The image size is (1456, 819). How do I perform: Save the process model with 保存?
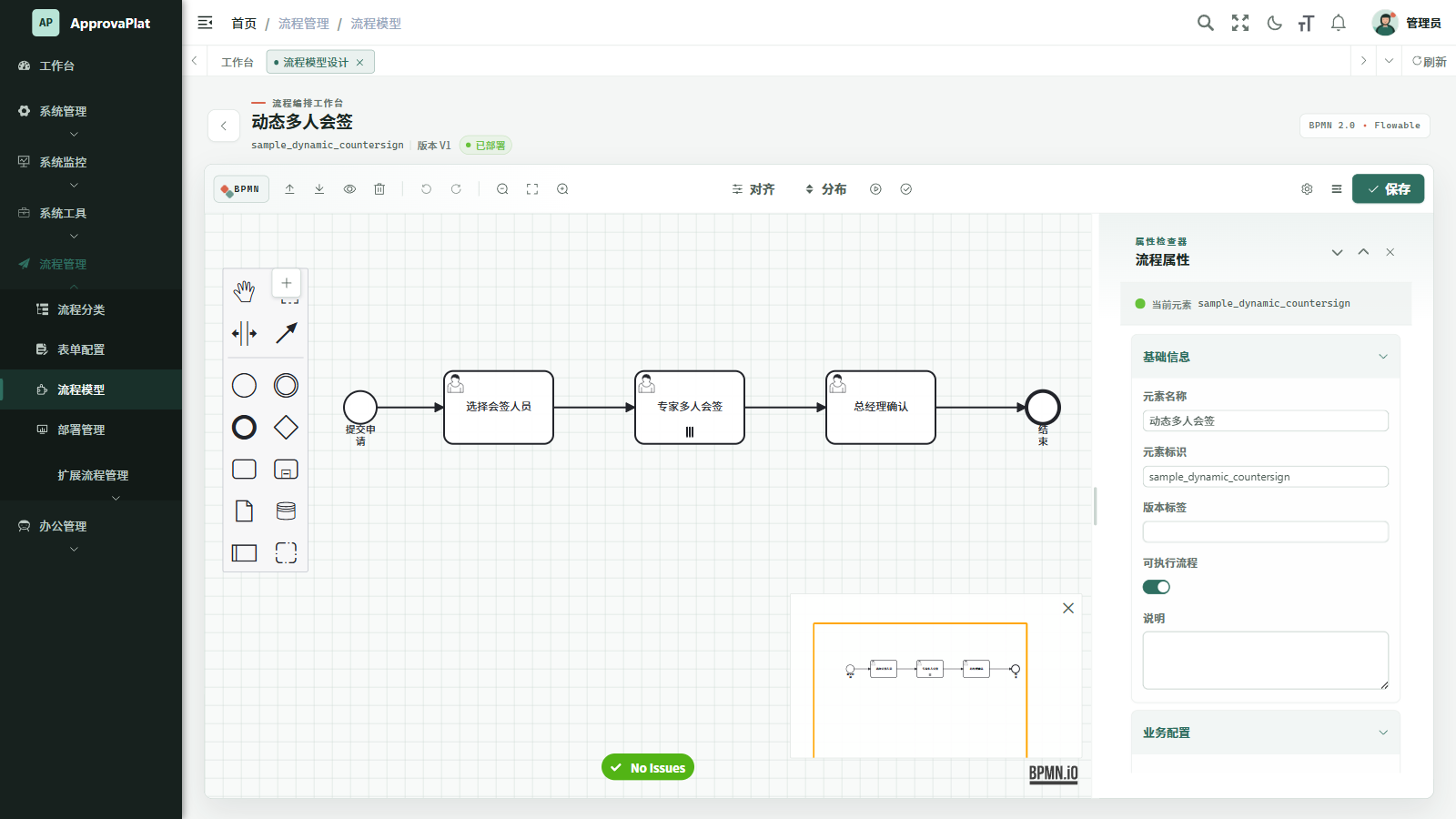tap(1389, 189)
